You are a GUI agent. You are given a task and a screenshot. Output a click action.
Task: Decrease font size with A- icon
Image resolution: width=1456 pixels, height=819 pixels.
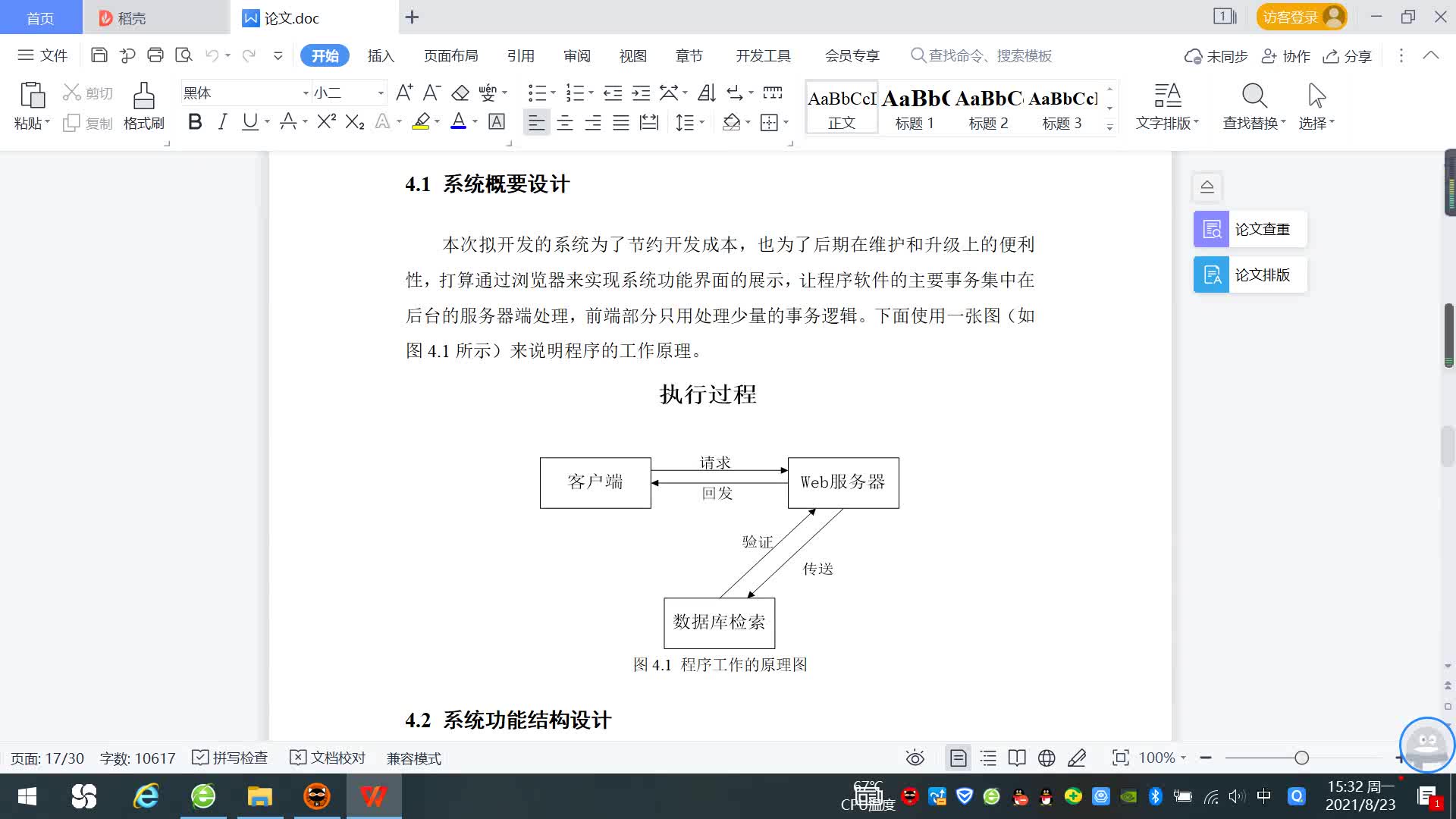[432, 93]
